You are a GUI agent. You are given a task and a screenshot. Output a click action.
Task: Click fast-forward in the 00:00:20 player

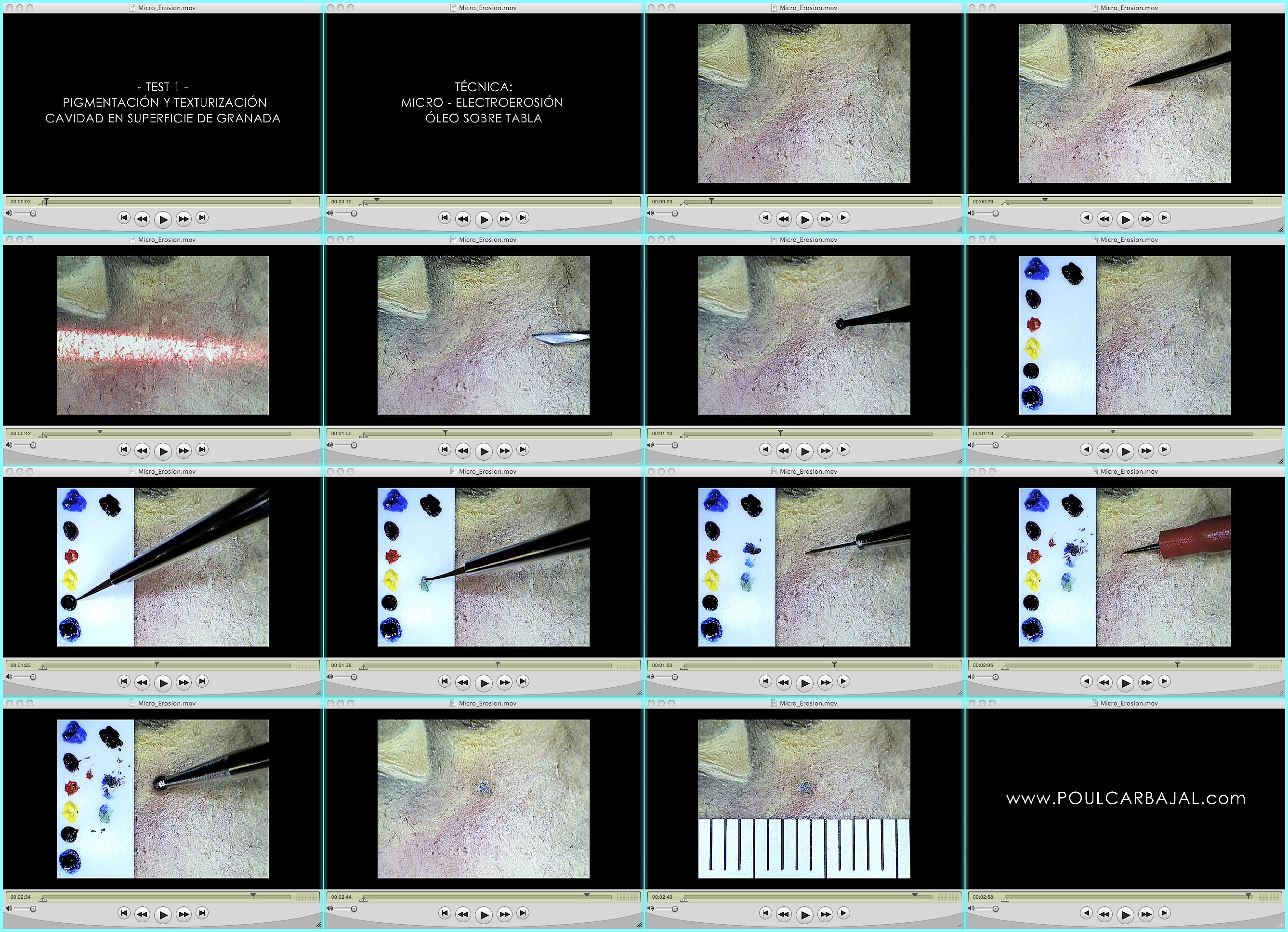825,218
